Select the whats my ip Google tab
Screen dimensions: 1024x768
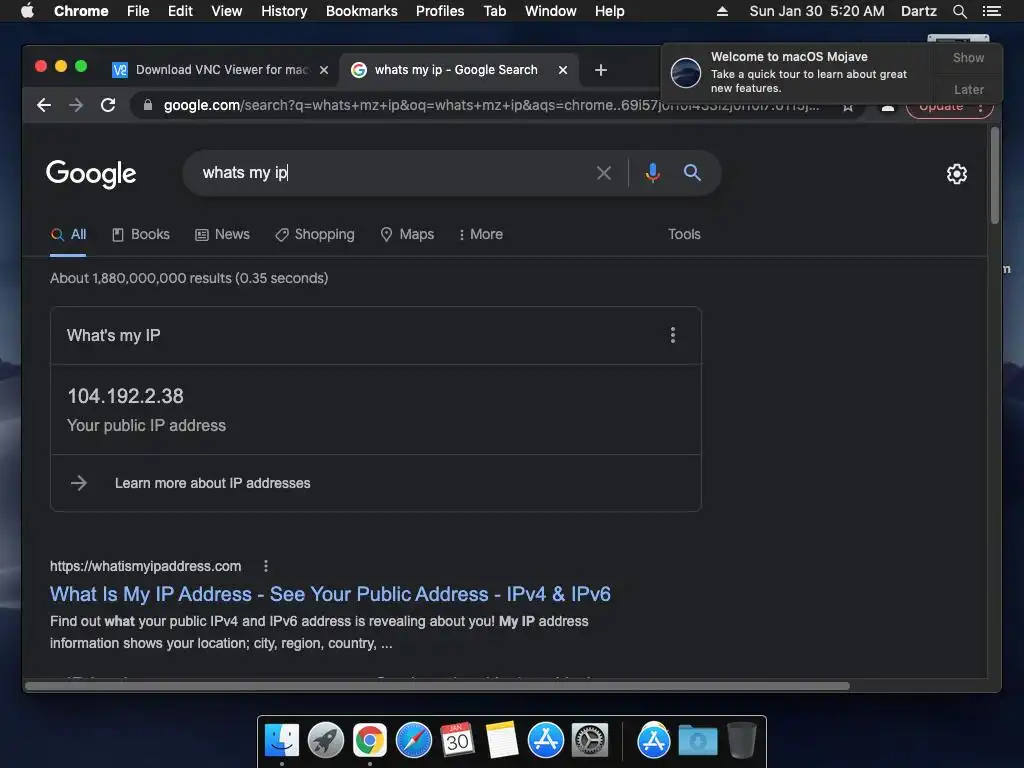(x=456, y=70)
